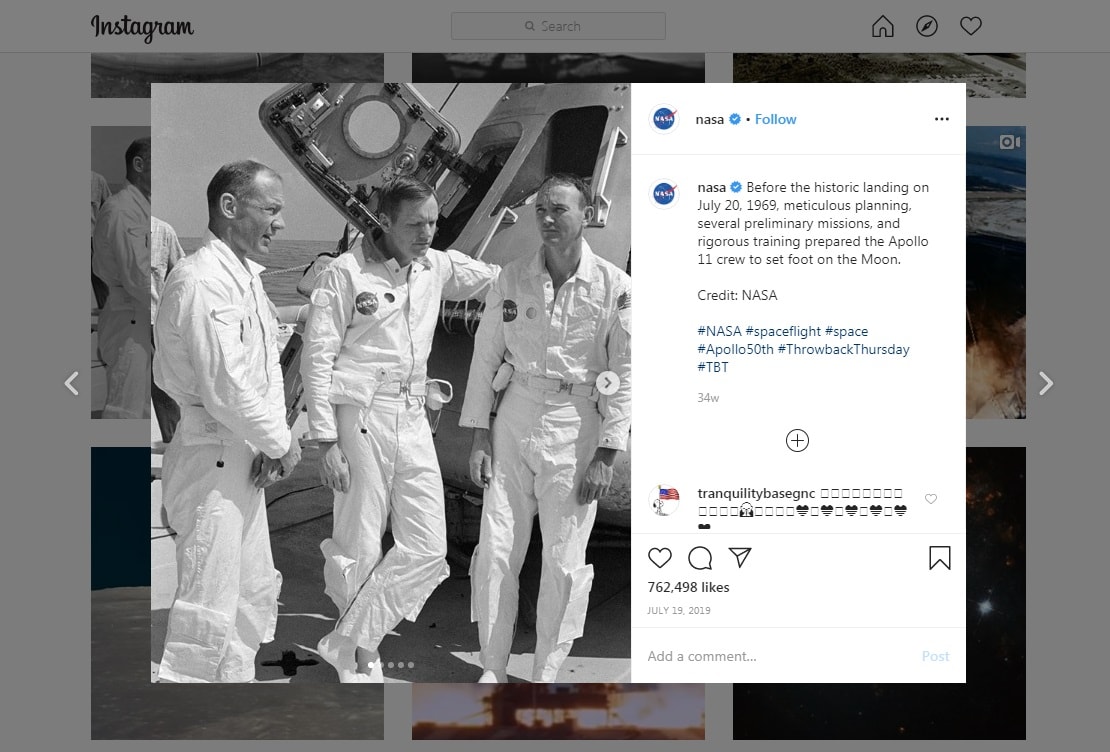The height and width of the screenshot is (752, 1110).
Task: Click the comment speech bubble icon
Action: tap(700, 558)
